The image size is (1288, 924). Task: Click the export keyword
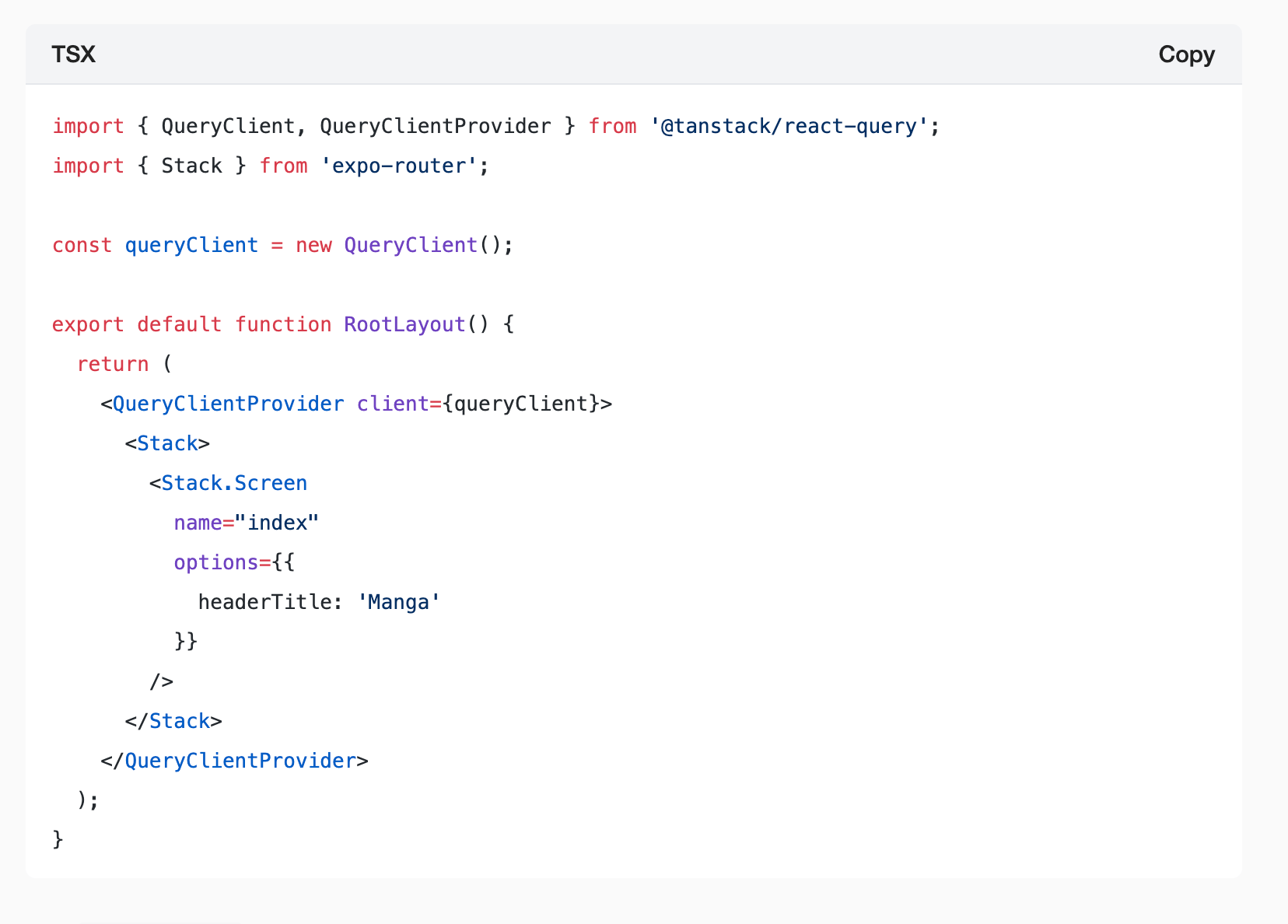(87, 324)
